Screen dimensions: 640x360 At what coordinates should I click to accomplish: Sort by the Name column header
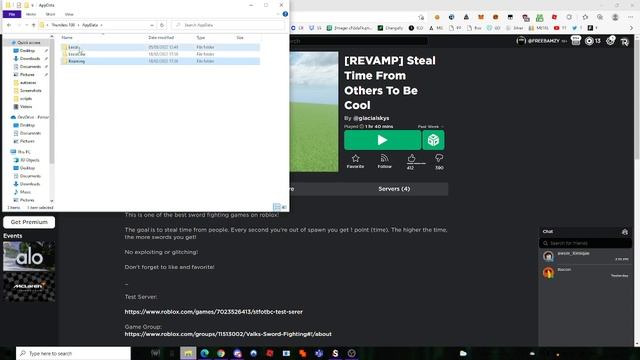67,38
